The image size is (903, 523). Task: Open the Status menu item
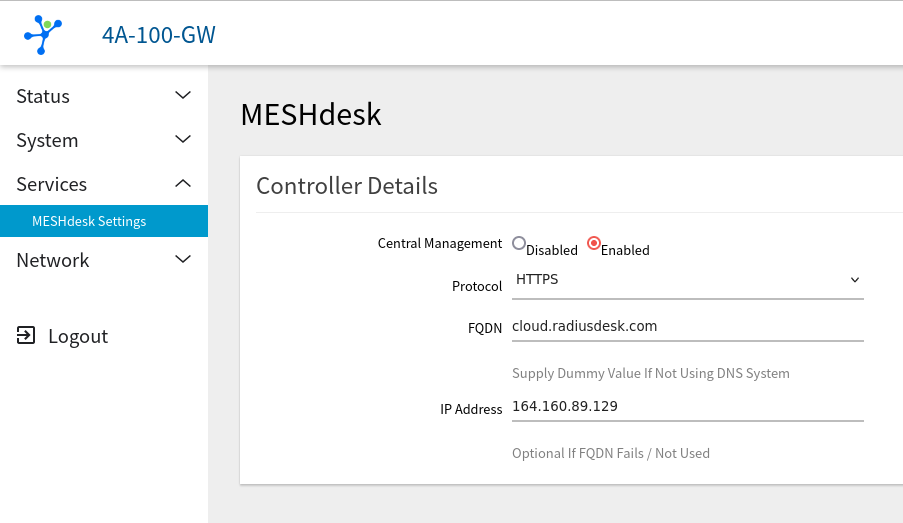pos(44,96)
